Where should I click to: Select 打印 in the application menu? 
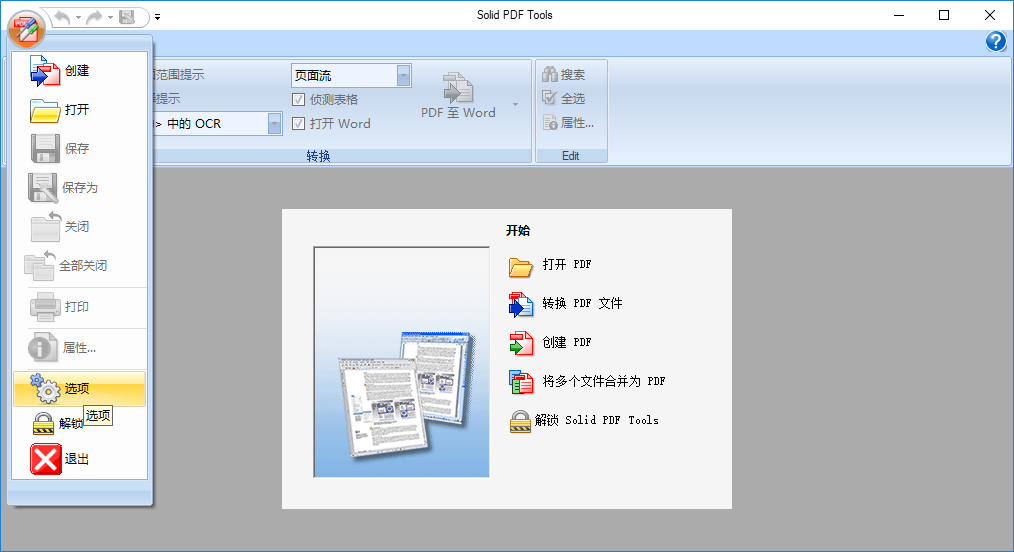80,307
